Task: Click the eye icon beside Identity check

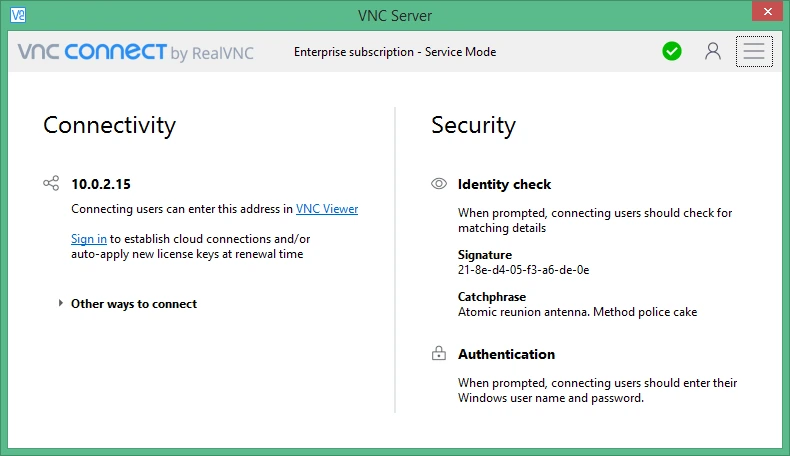Action: (x=439, y=184)
